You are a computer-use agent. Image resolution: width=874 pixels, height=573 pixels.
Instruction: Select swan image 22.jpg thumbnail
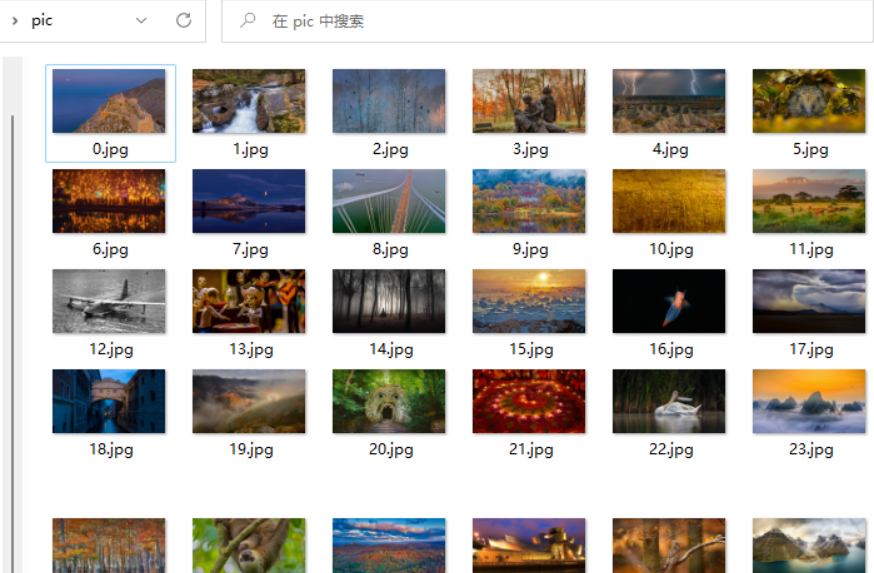tap(669, 401)
